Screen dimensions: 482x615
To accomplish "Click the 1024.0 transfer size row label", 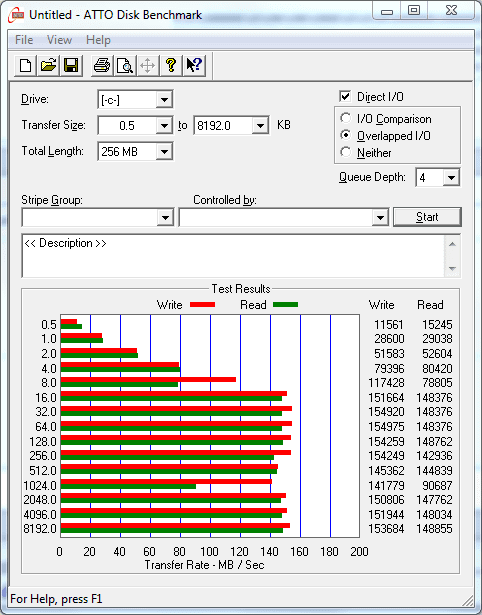I will tap(40, 486).
